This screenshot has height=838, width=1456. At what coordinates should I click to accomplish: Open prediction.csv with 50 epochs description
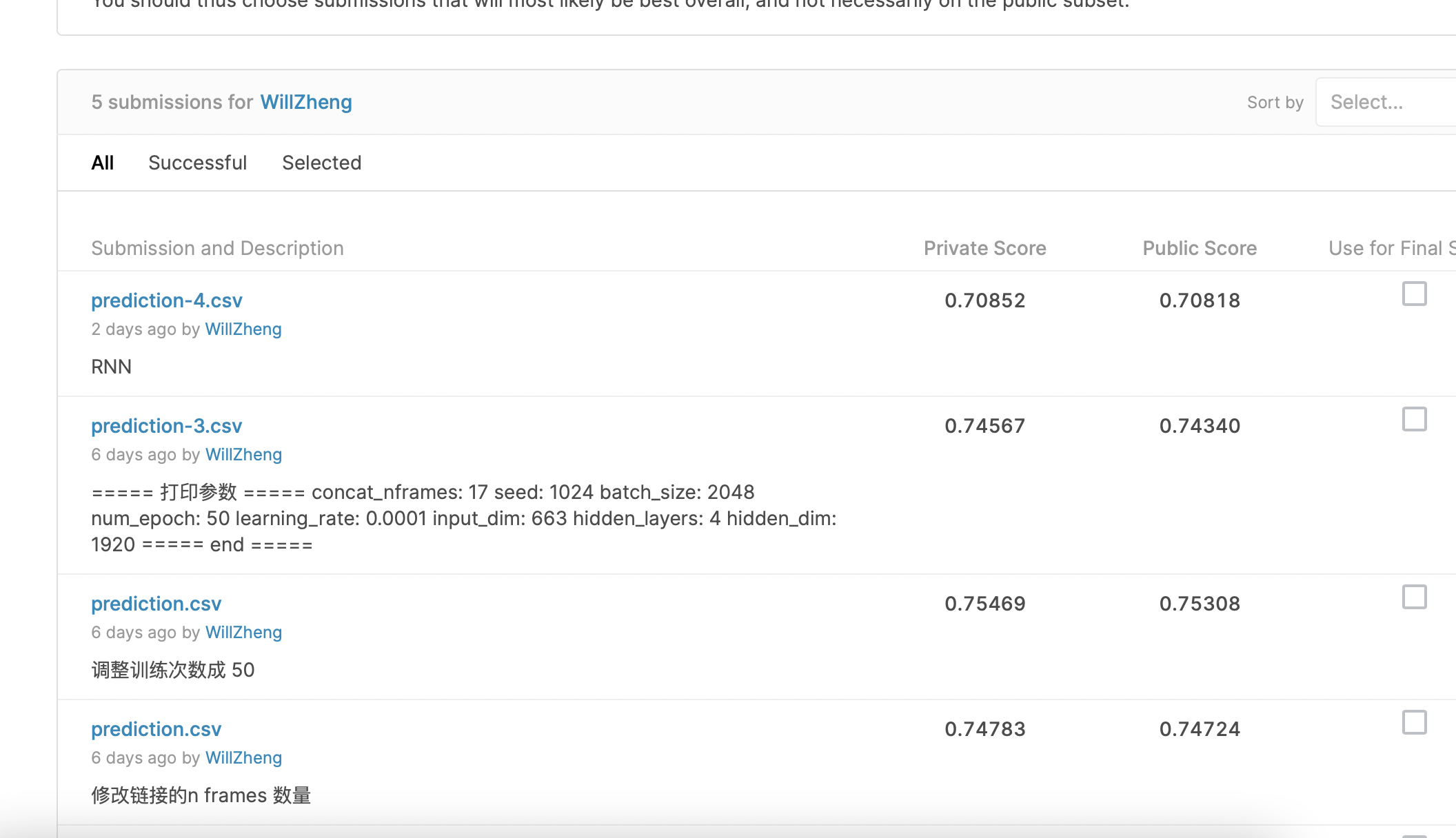pos(156,604)
